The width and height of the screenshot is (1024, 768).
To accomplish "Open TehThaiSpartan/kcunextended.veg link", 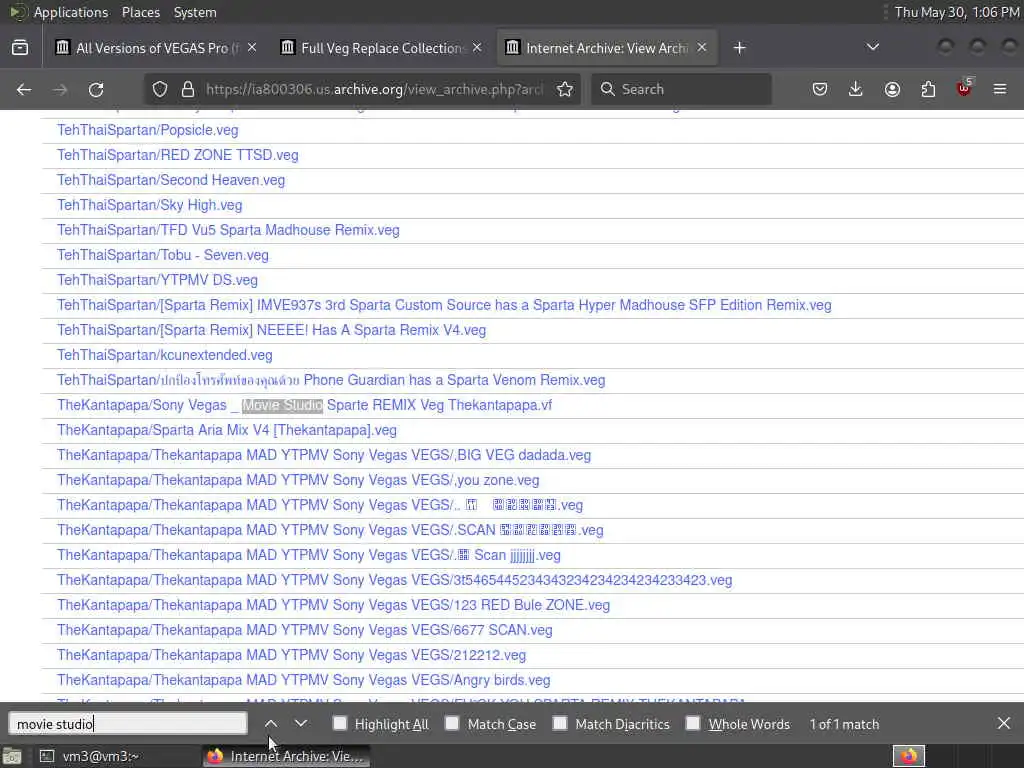I will (165, 355).
